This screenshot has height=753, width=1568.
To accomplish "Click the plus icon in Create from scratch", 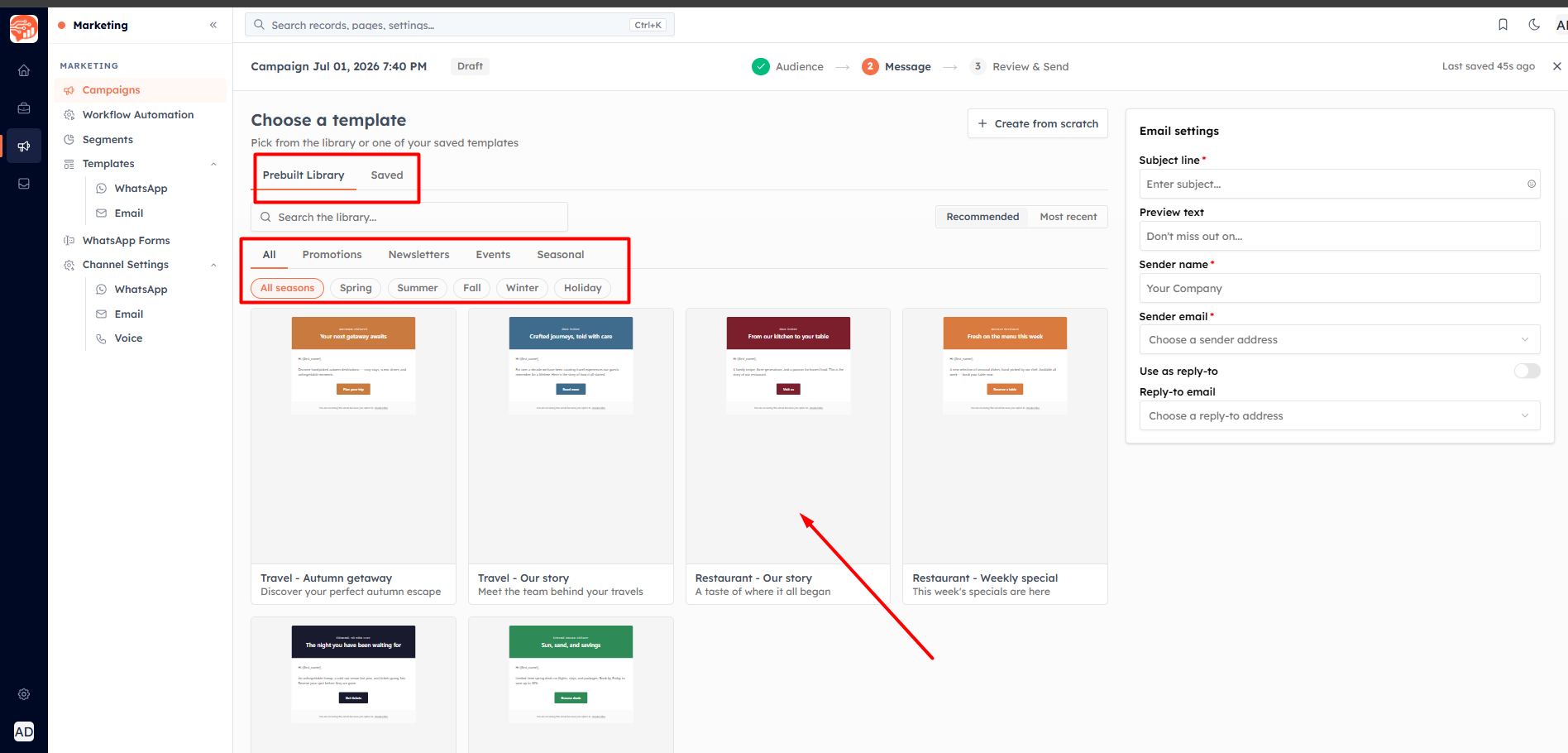I will [x=982, y=124].
